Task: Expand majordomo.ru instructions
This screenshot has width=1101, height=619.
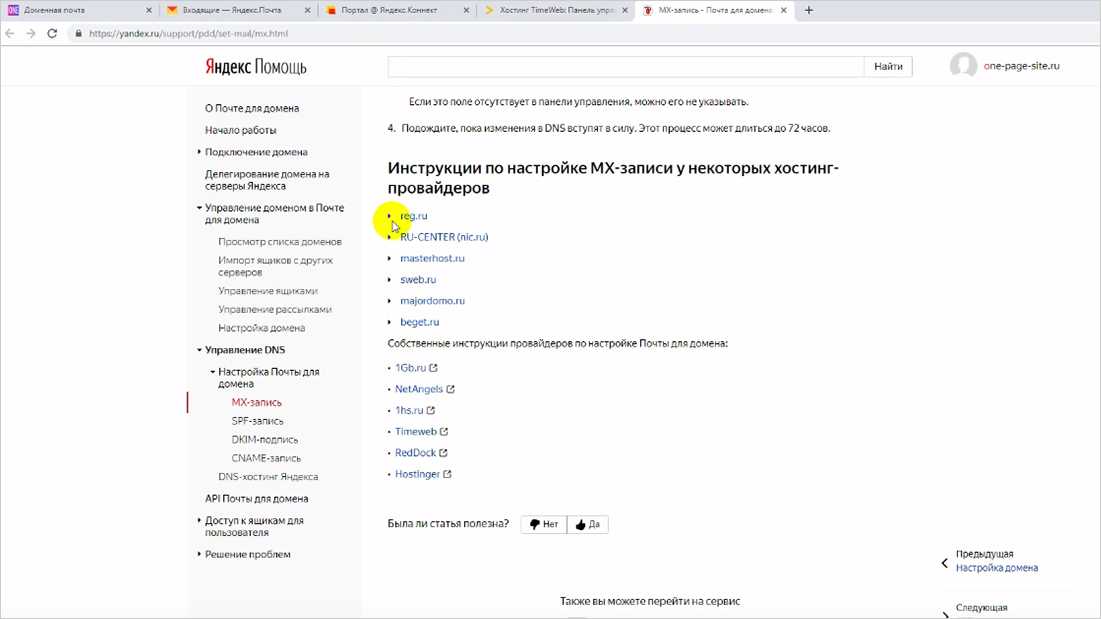Action: click(x=432, y=300)
